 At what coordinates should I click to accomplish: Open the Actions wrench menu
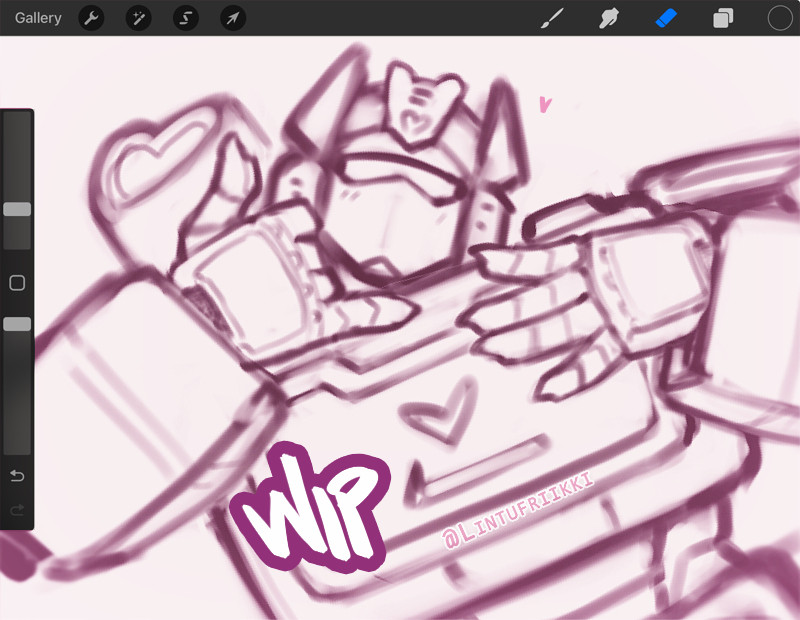pyautogui.click(x=91, y=18)
